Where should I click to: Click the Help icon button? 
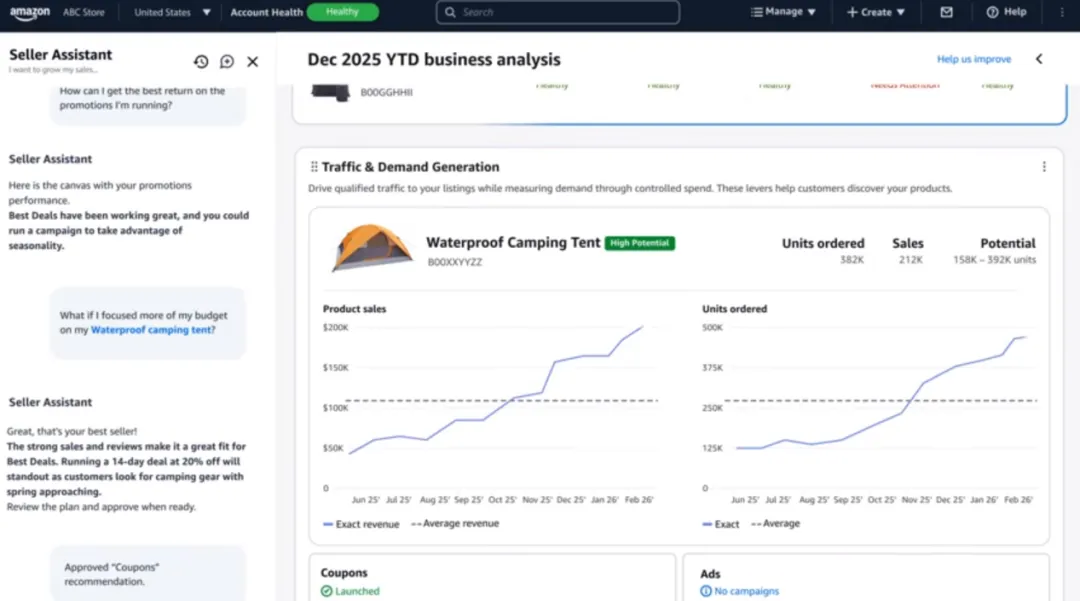pyautogui.click(x=1006, y=12)
